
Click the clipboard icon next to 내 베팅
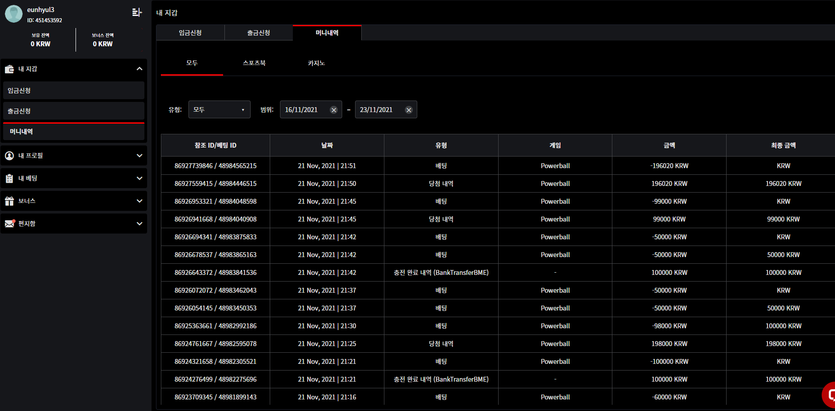coord(9,178)
